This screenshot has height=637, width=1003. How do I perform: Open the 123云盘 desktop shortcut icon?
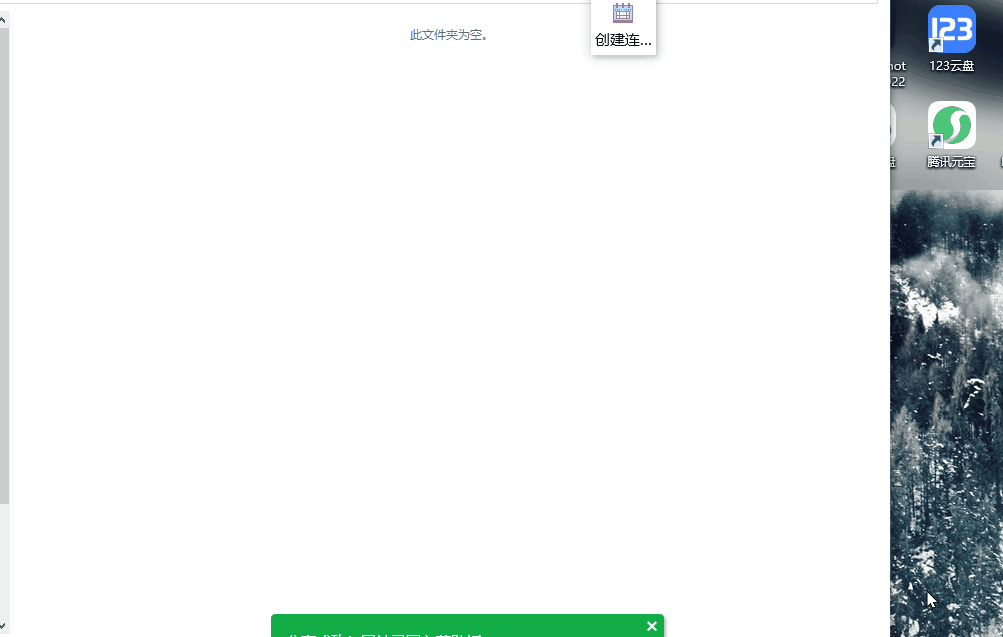click(x=951, y=29)
